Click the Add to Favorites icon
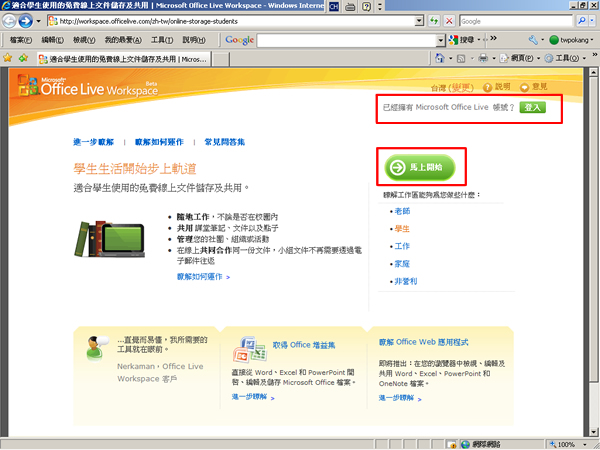This screenshot has height=450, width=600. pos(23,58)
